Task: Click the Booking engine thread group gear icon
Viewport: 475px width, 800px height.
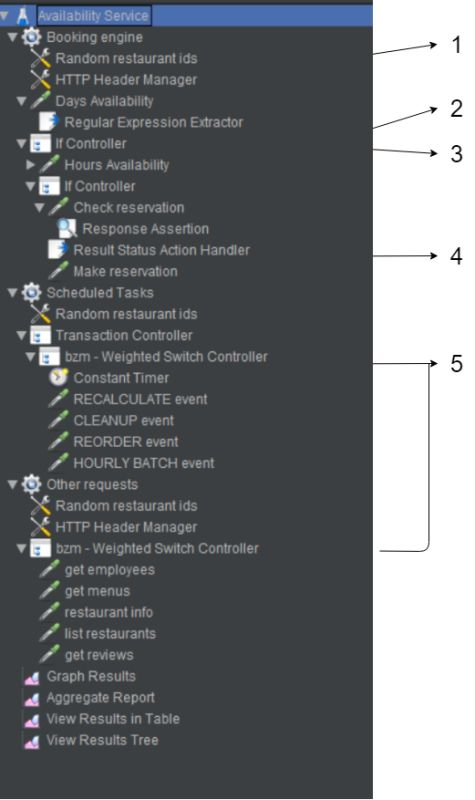Action: tap(32, 37)
